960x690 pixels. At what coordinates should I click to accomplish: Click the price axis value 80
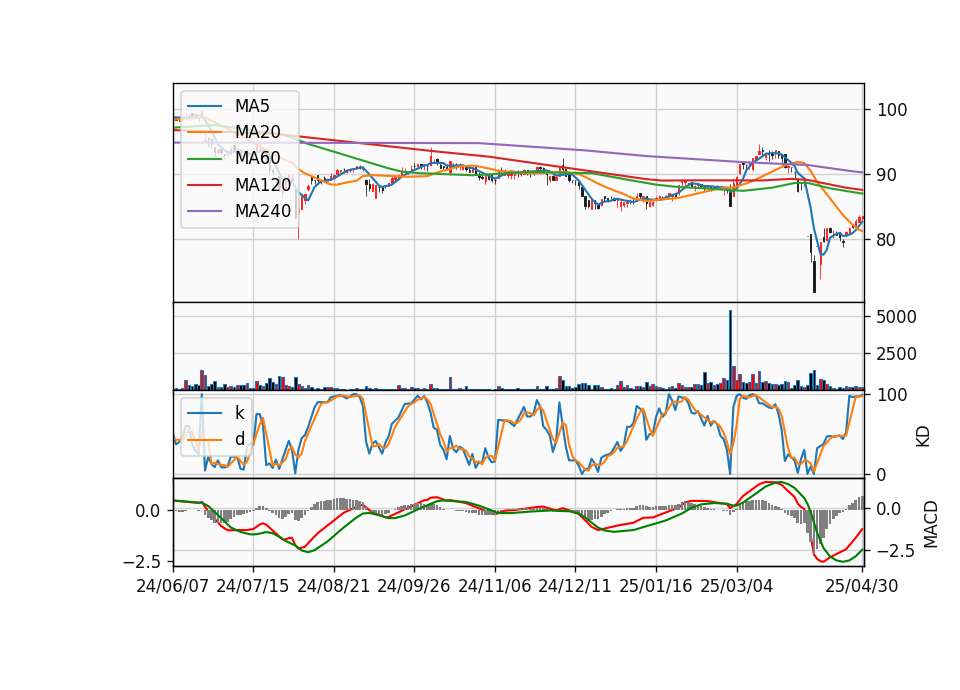887,240
